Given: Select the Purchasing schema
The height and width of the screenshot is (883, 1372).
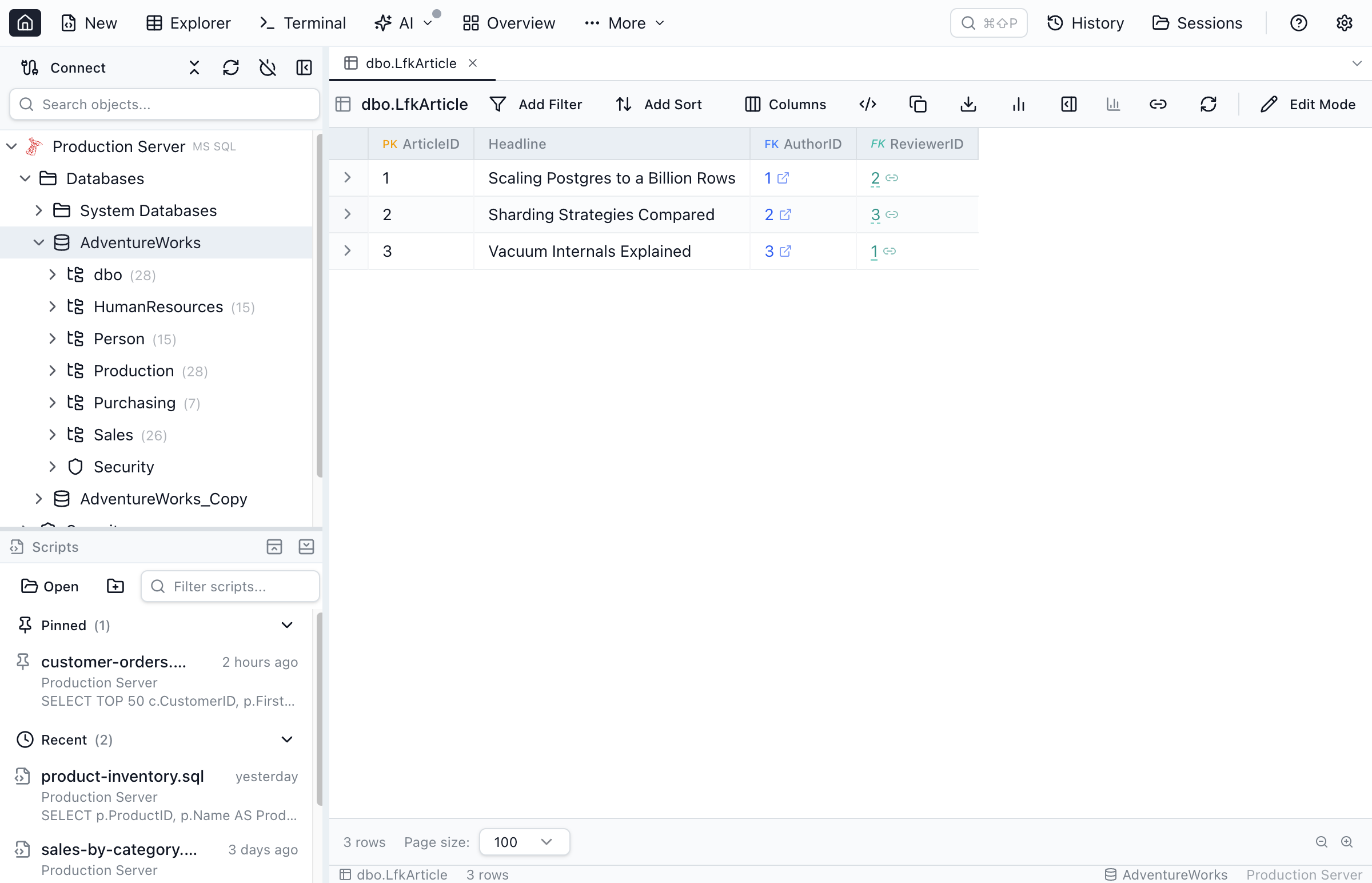Looking at the screenshot, I should pos(135,403).
